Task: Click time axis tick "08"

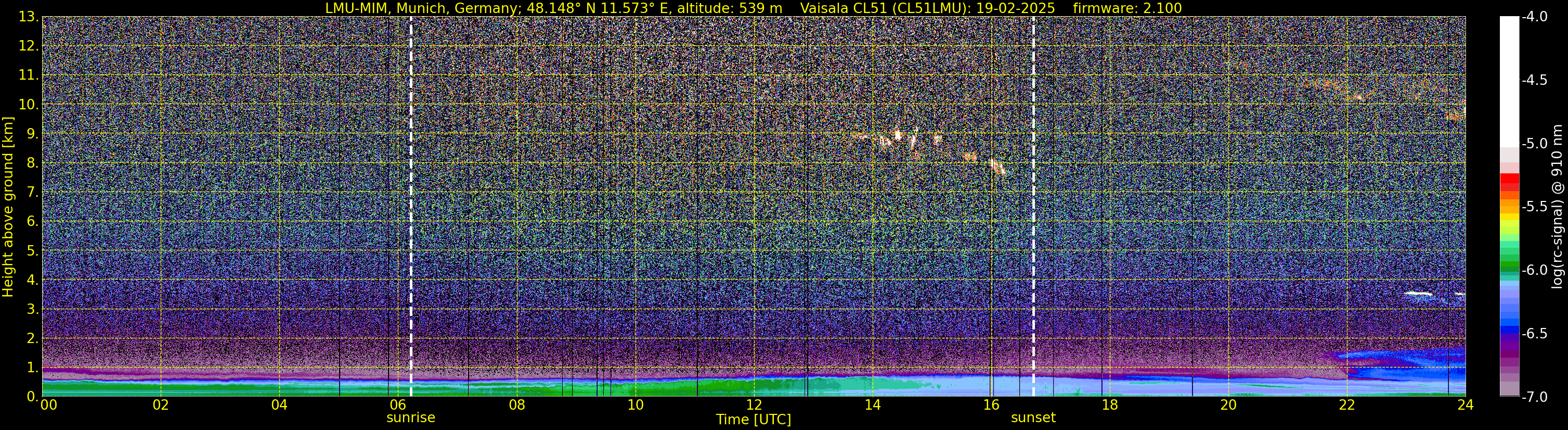Action: 516,405
